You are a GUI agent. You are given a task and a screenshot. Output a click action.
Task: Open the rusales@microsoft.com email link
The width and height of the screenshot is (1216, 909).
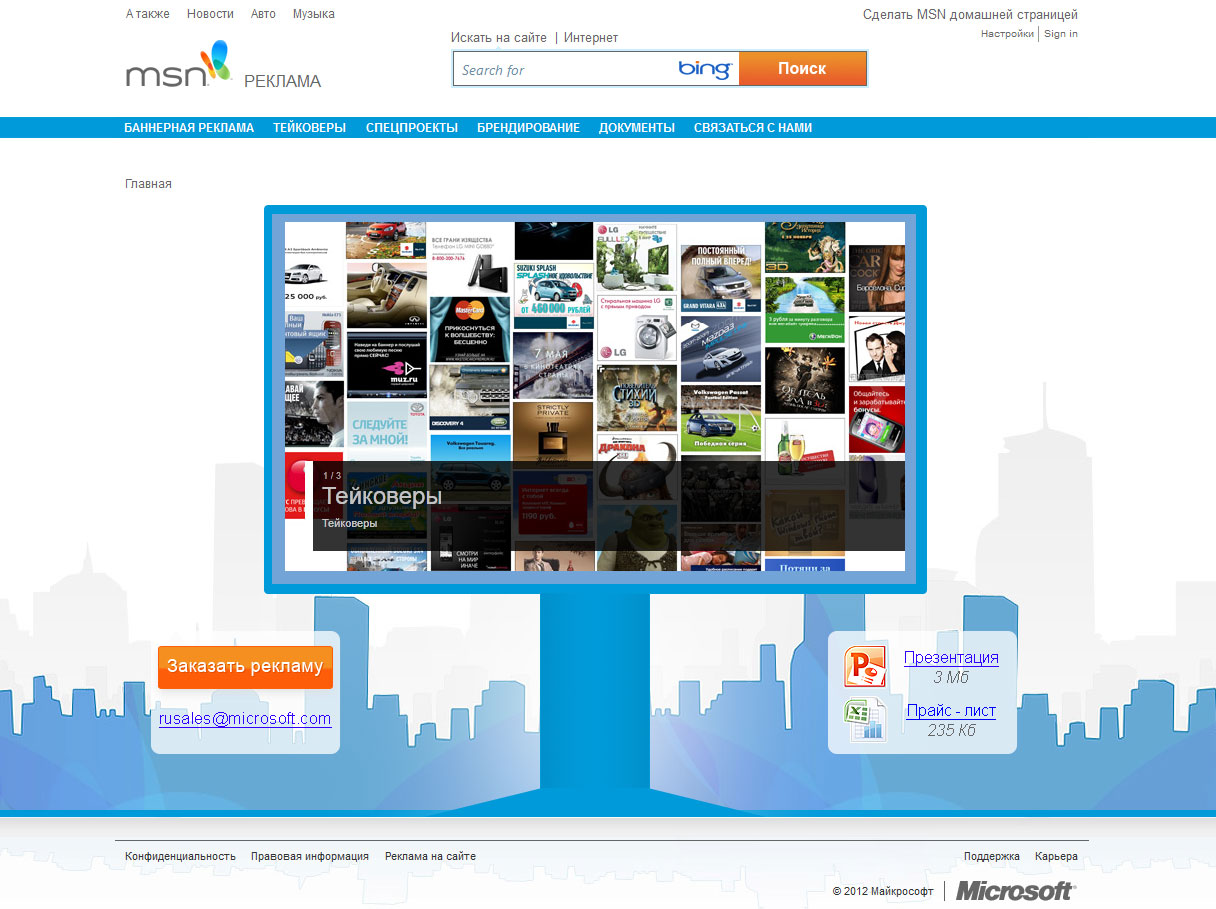tap(244, 716)
